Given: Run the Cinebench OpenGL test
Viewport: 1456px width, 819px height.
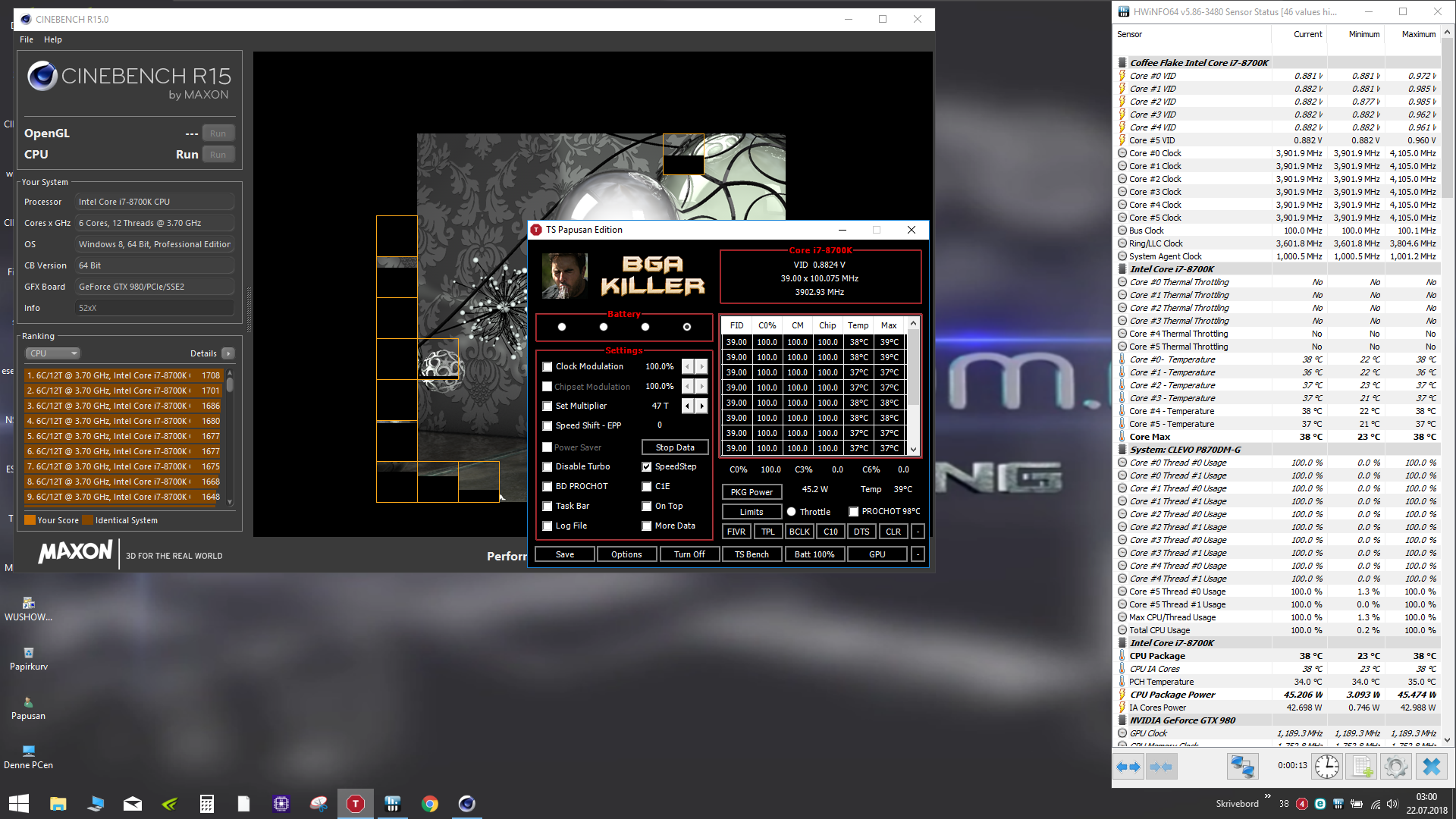Looking at the screenshot, I should pos(218,133).
